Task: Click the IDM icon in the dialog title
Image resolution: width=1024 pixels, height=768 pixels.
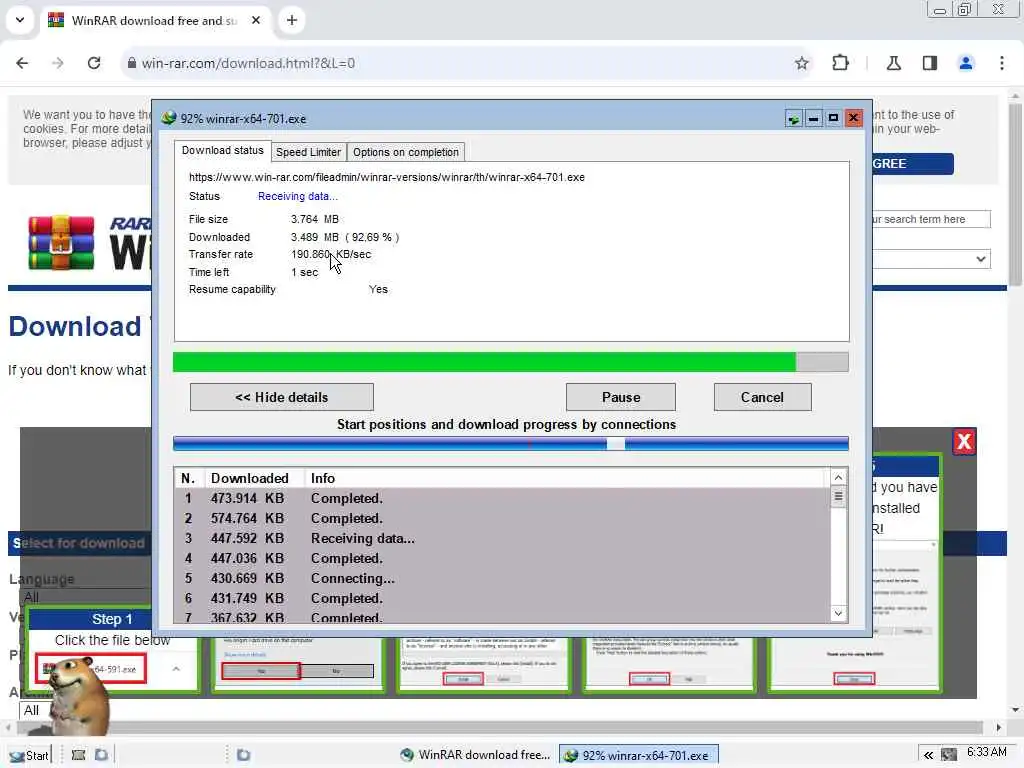Action: [169, 118]
